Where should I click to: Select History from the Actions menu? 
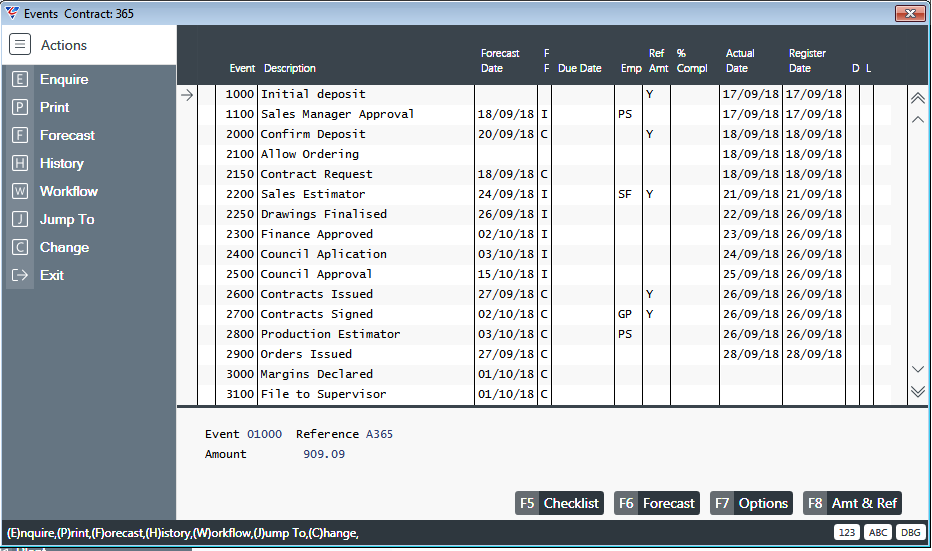62,163
